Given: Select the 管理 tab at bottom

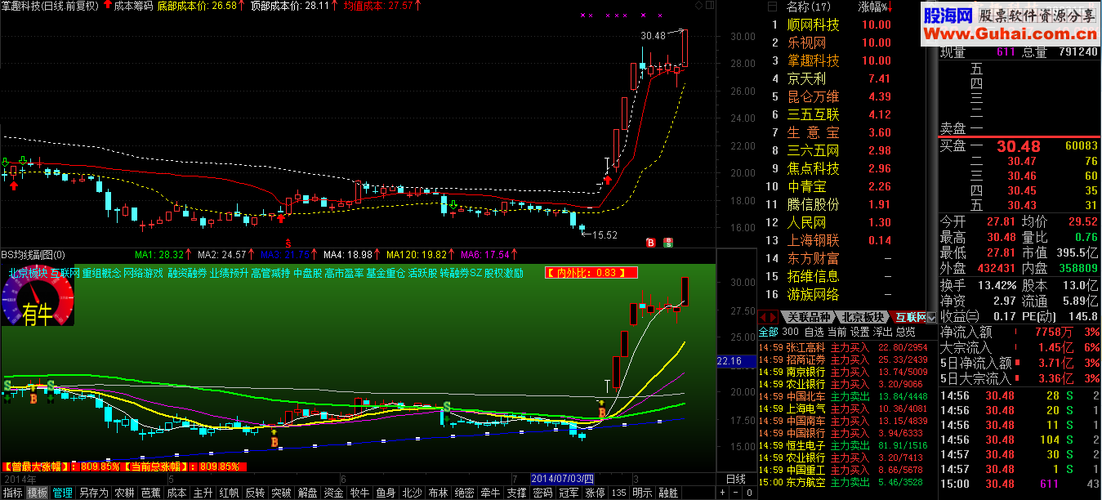Looking at the screenshot, I should [x=63, y=492].
